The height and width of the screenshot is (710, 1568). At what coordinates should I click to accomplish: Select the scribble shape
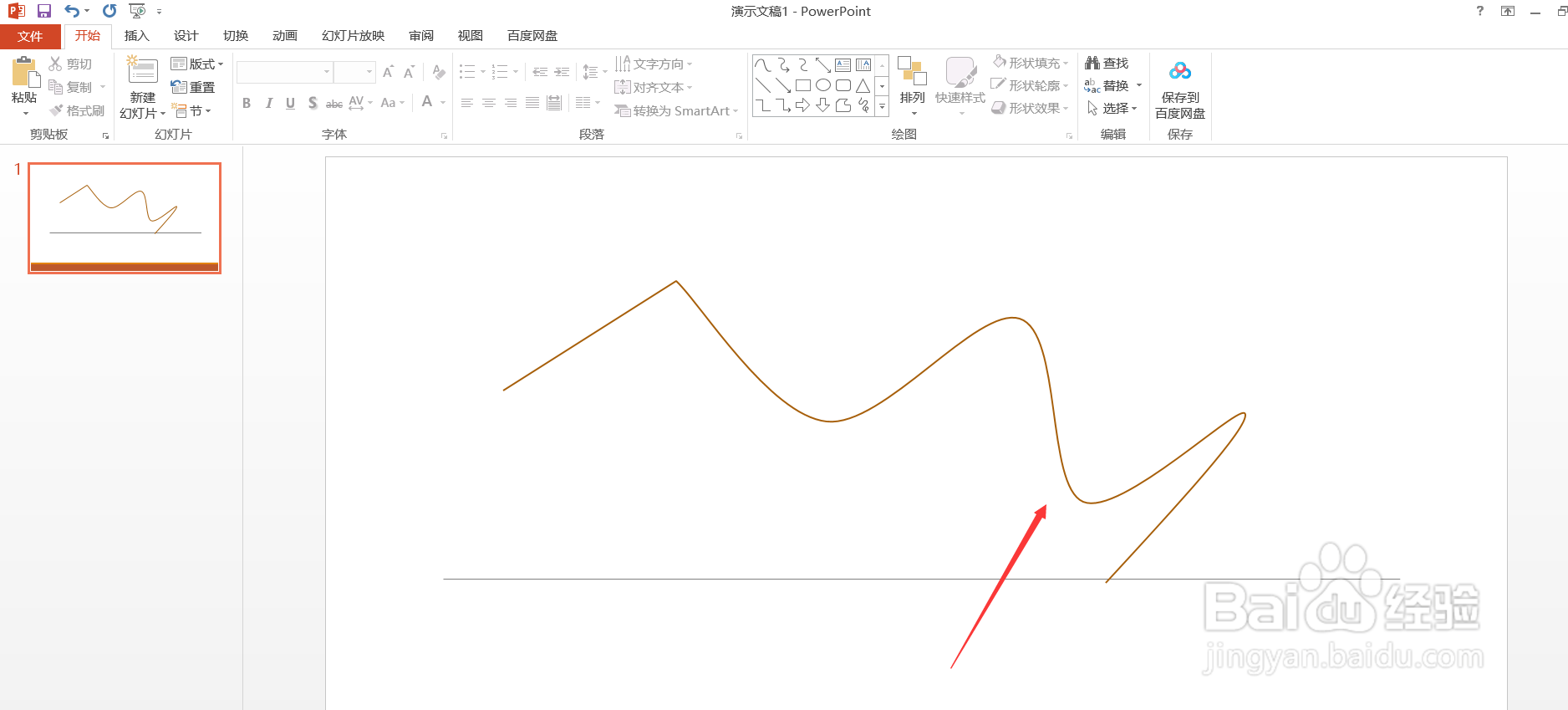click(x=863, y=105)
